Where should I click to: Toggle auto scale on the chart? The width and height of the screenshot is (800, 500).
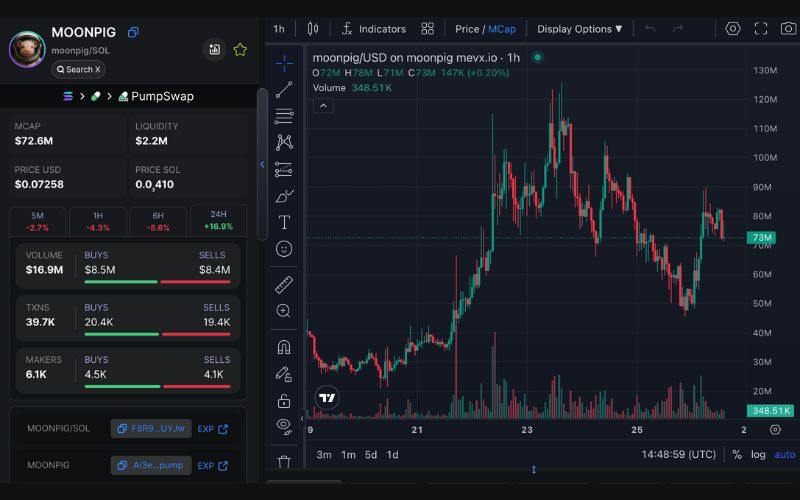(x=785, y=454)
